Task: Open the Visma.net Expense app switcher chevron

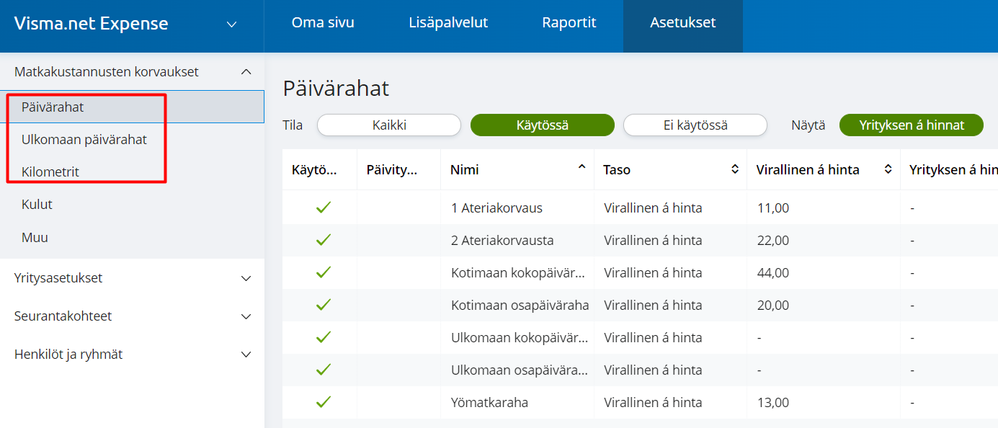Action: coord(232,25)
